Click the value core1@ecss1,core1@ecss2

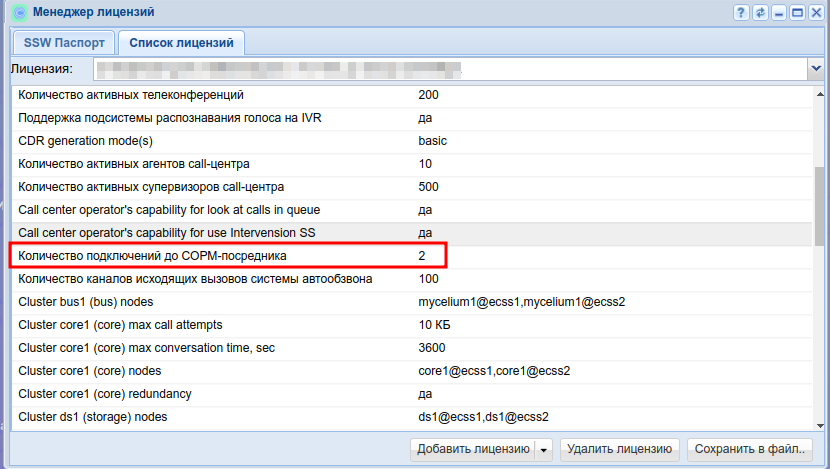(494, 372)
